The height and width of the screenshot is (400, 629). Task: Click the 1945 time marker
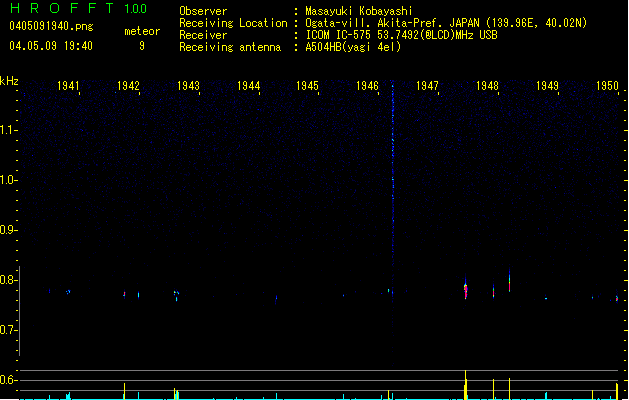tap(307, 85)
